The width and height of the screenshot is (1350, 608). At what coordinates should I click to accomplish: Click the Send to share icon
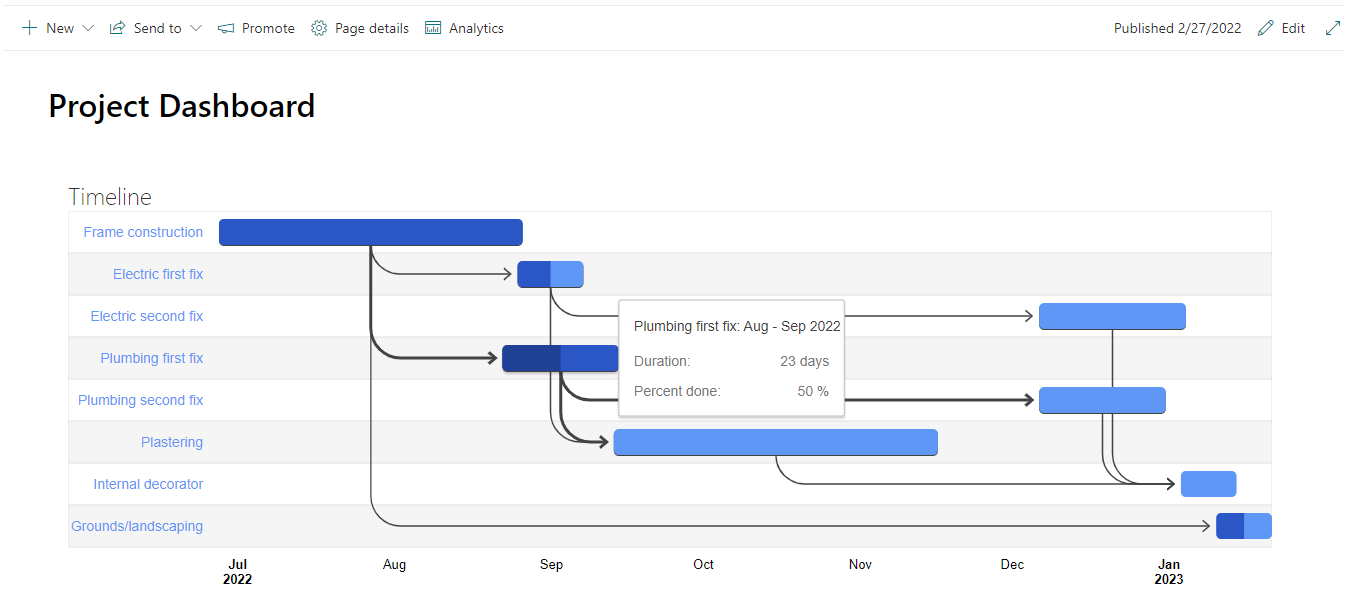(x=117, y=28)
